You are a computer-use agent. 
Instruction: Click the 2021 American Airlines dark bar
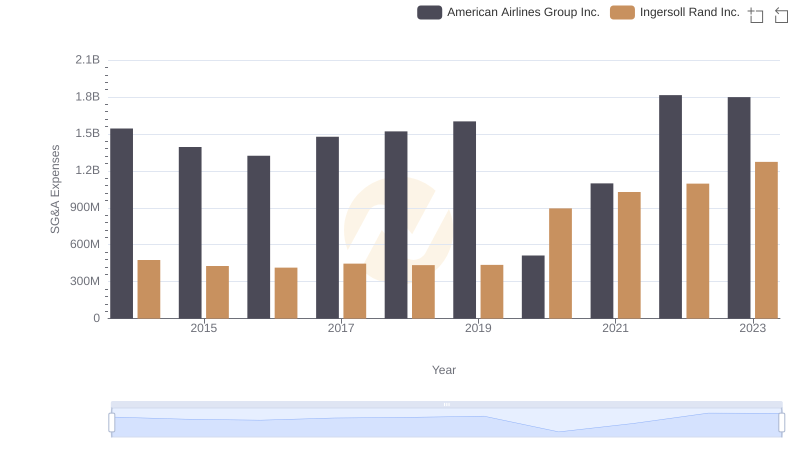[x=602, y=251]
